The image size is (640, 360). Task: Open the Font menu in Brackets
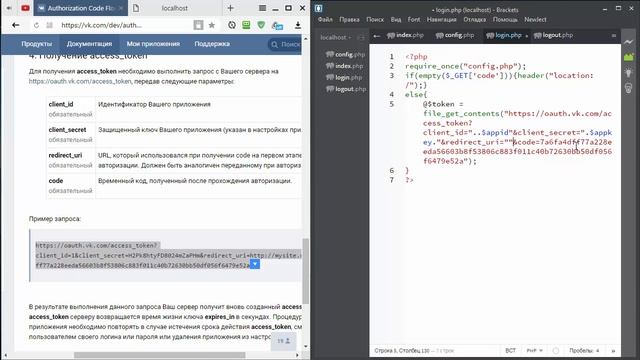point(413,20)
